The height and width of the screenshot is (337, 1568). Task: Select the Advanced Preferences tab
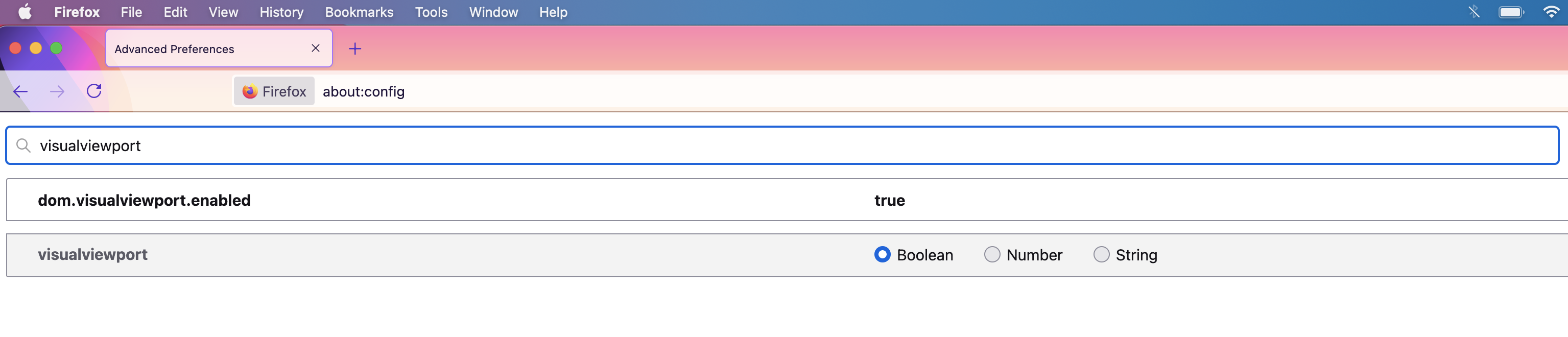pyautogui.click(x=201, y=49)
